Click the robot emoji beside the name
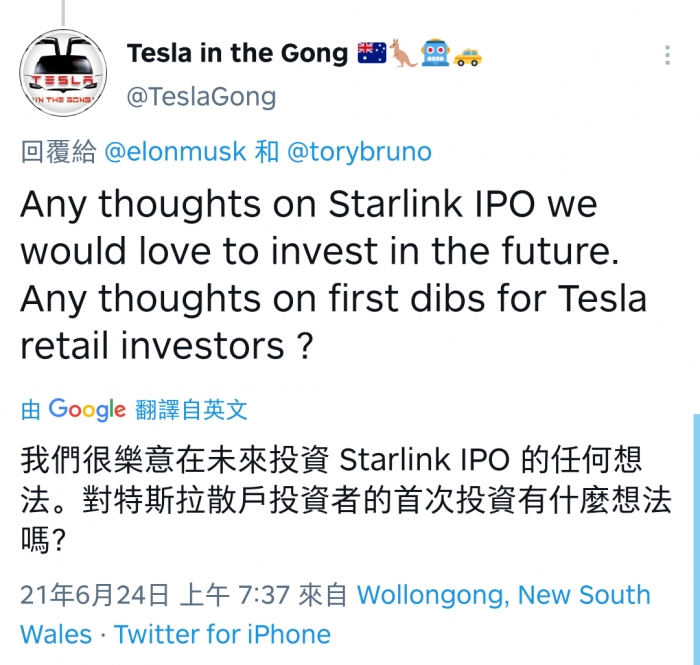Viewport: 700px width, 665px height. click(x=436, y=54)
